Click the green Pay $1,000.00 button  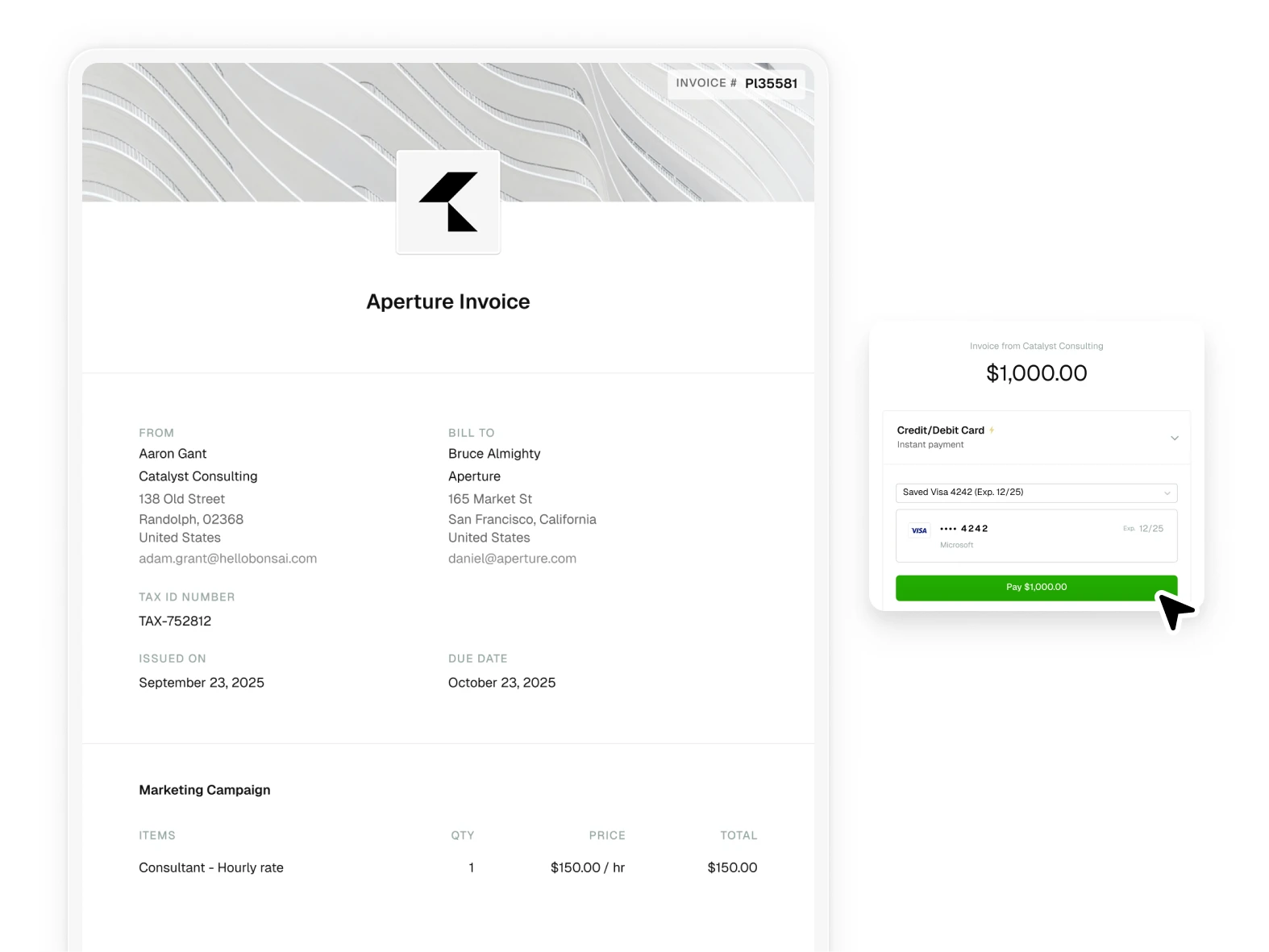[1036, 588]
